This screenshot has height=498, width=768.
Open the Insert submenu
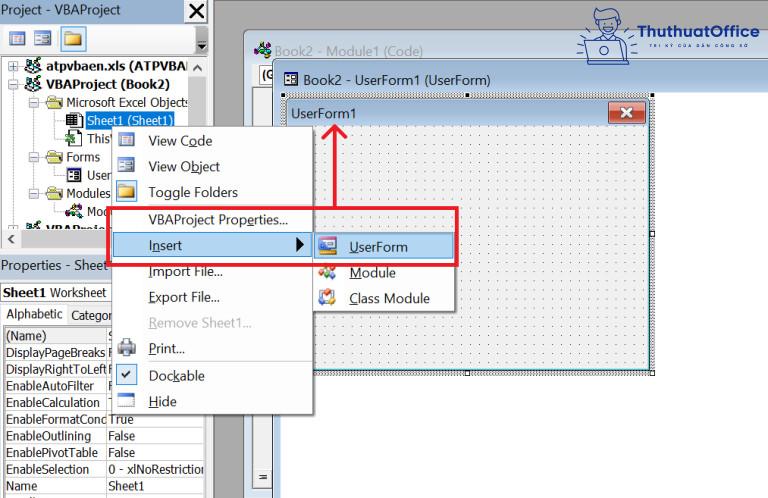(212, 245)
